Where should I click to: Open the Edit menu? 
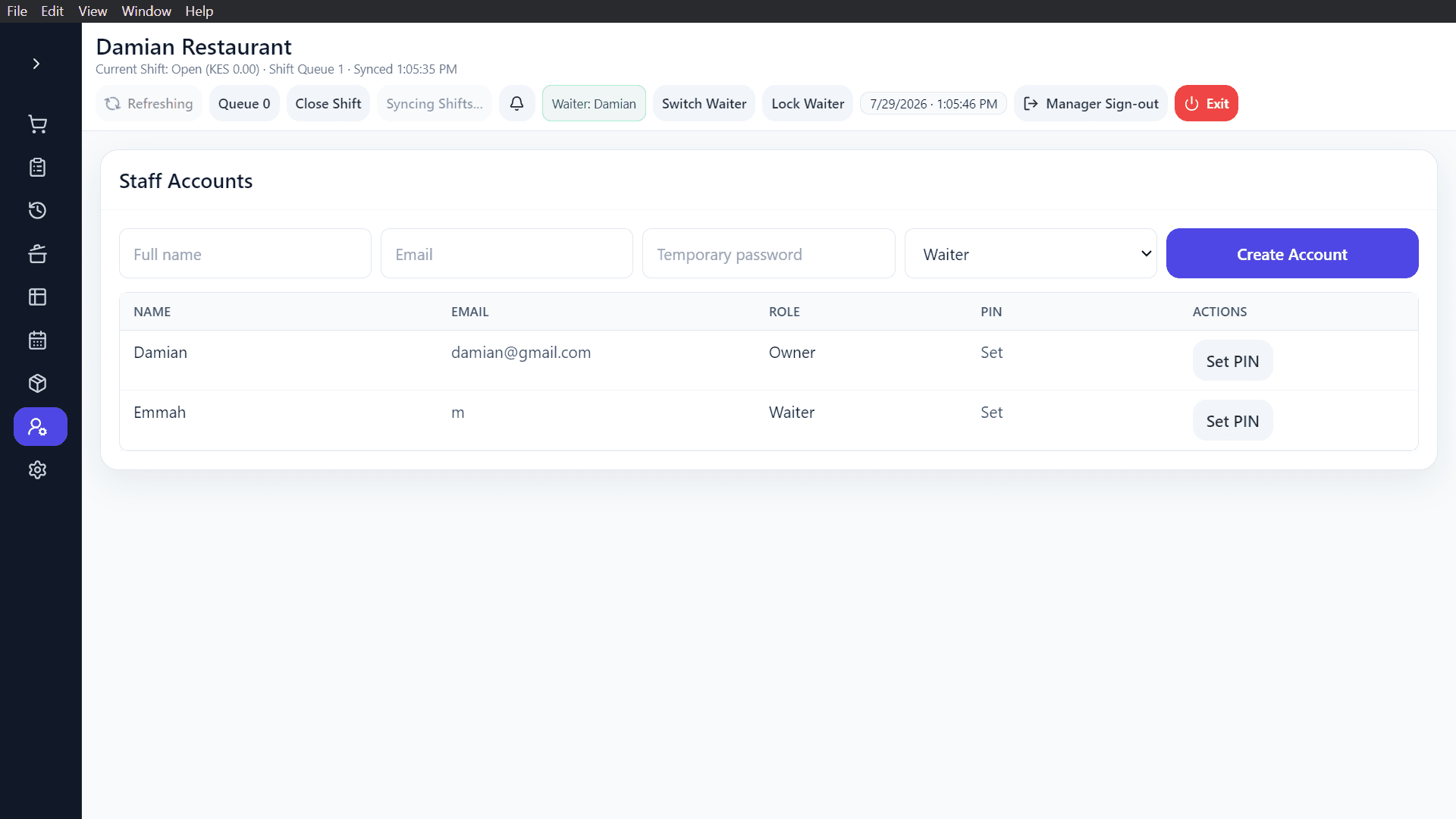coord(52,11)
